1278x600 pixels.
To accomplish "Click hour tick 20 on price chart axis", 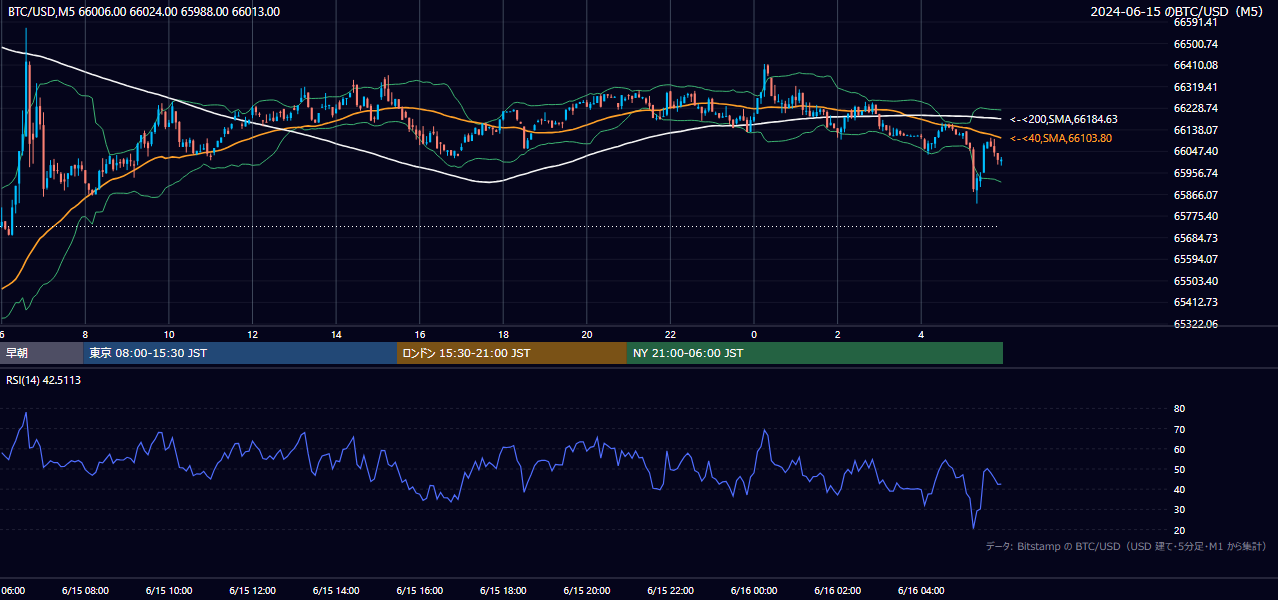I will tap(587, 334).
